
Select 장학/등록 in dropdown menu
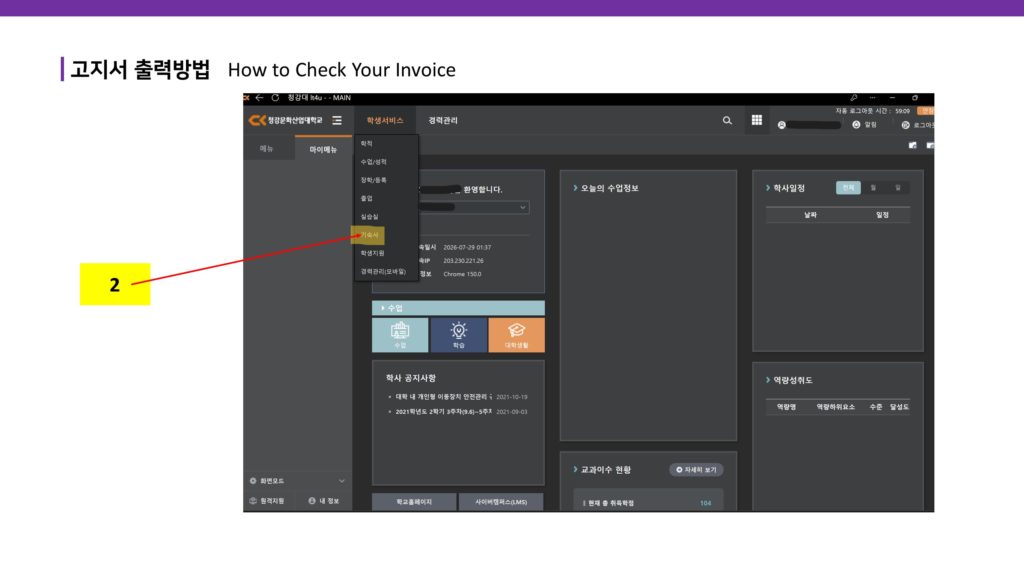(374, 180)
